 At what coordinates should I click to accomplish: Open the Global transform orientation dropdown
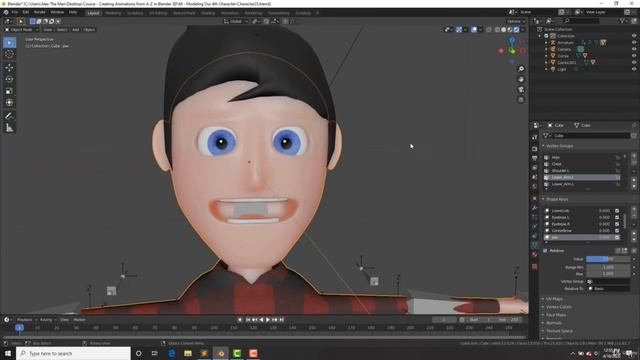236,21
